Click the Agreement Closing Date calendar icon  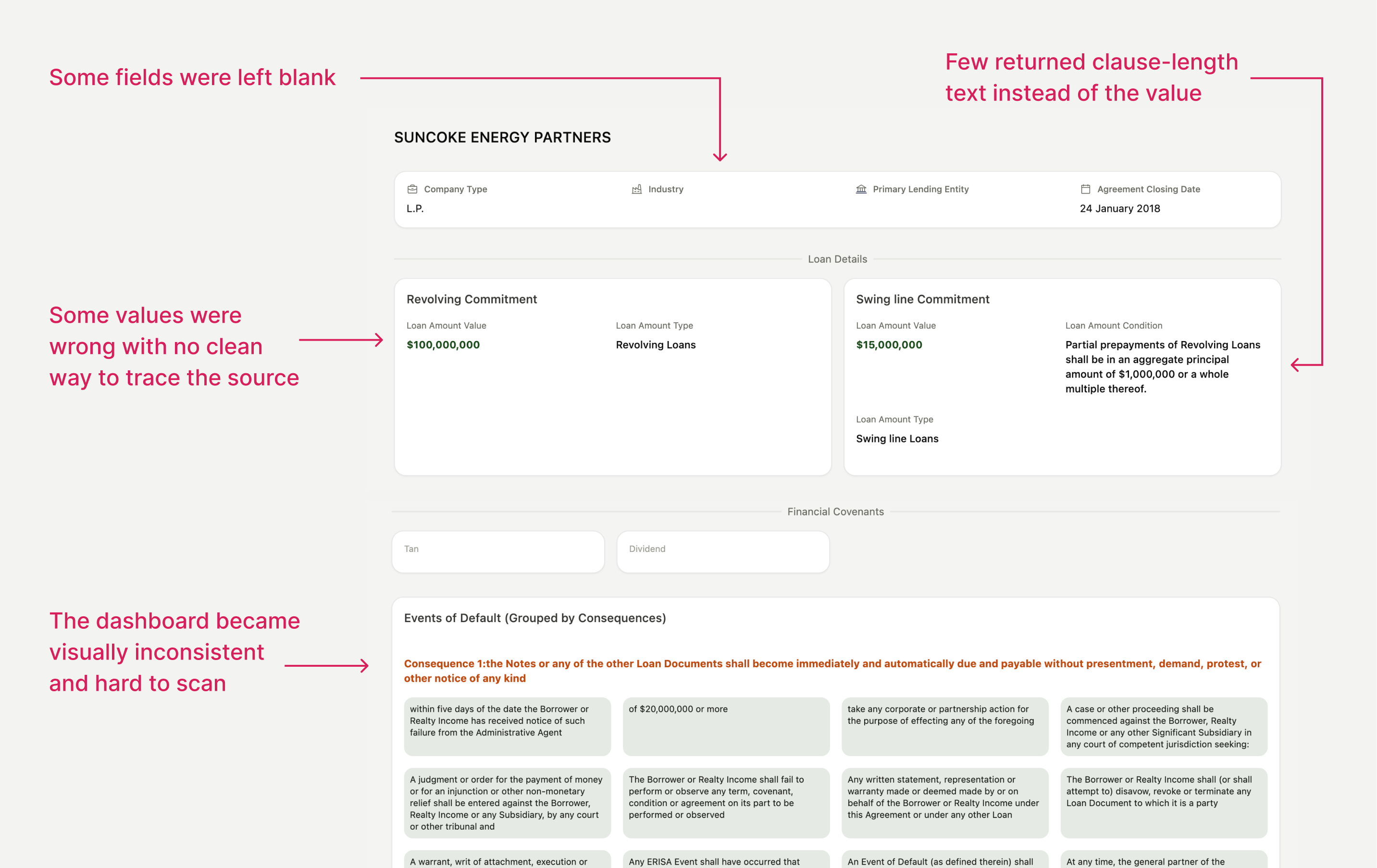[x=1085, y=189]
